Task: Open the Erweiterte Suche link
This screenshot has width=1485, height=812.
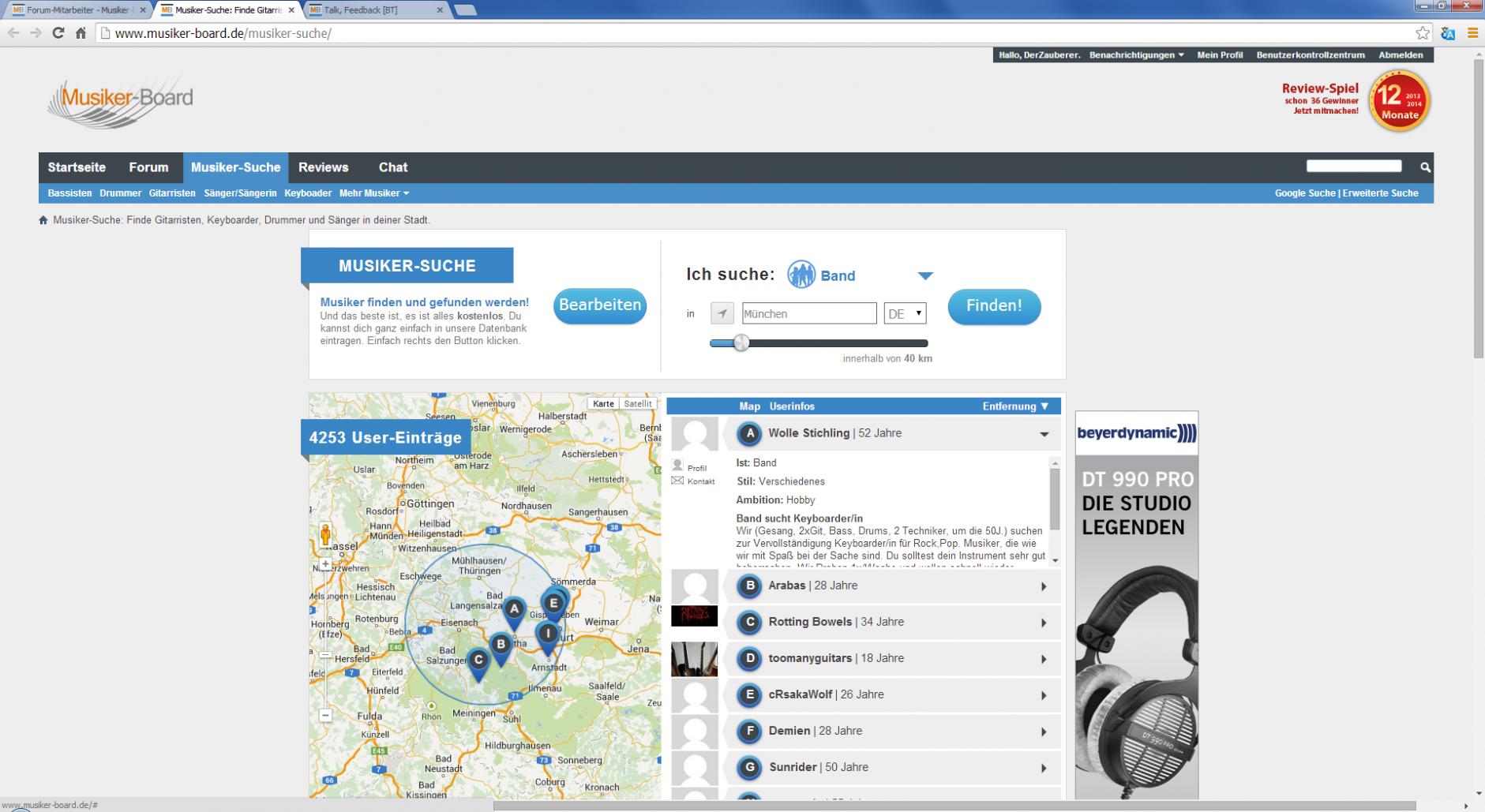Action: point(1380,193)
